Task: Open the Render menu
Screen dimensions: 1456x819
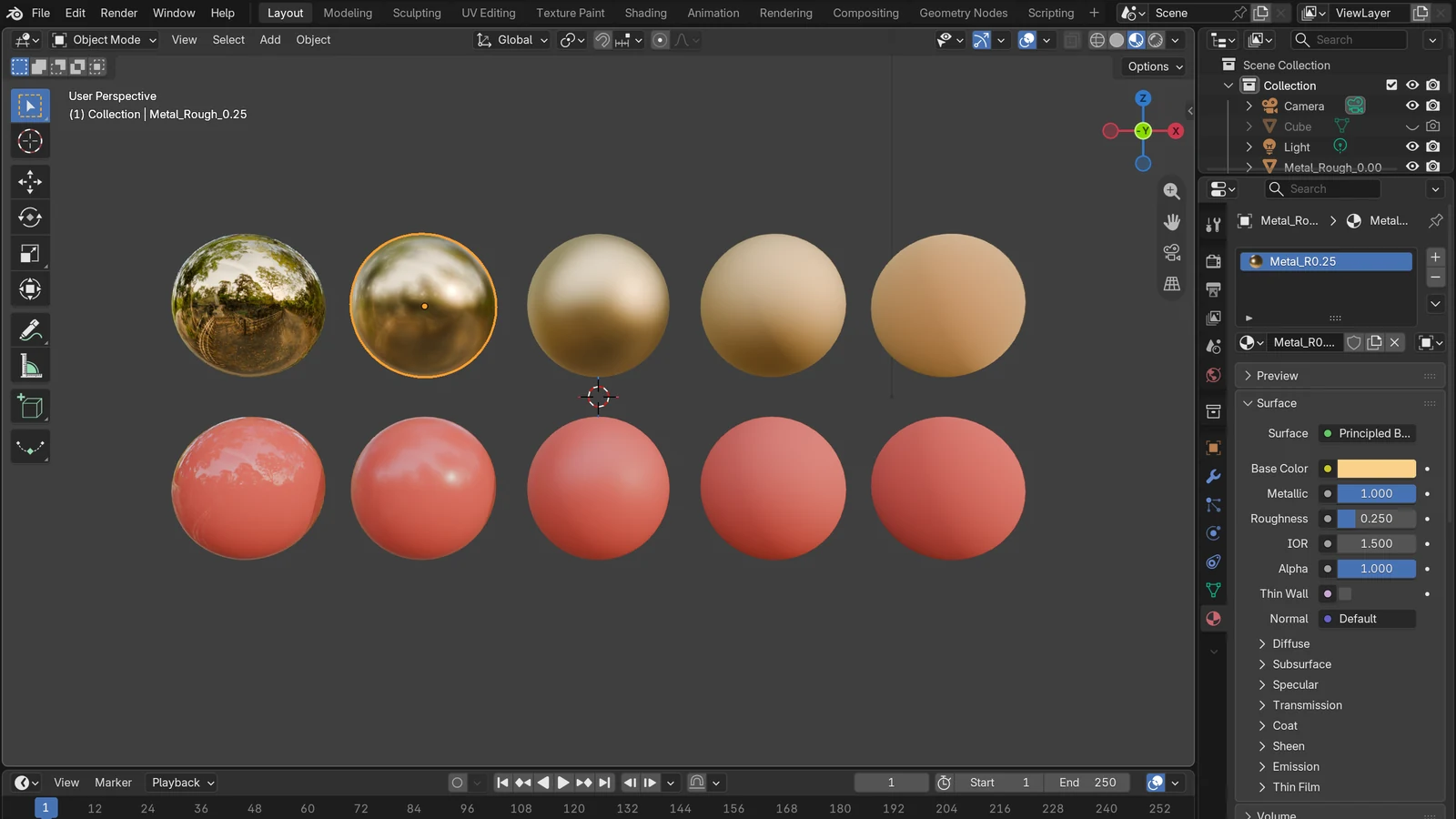Action: 119,13
